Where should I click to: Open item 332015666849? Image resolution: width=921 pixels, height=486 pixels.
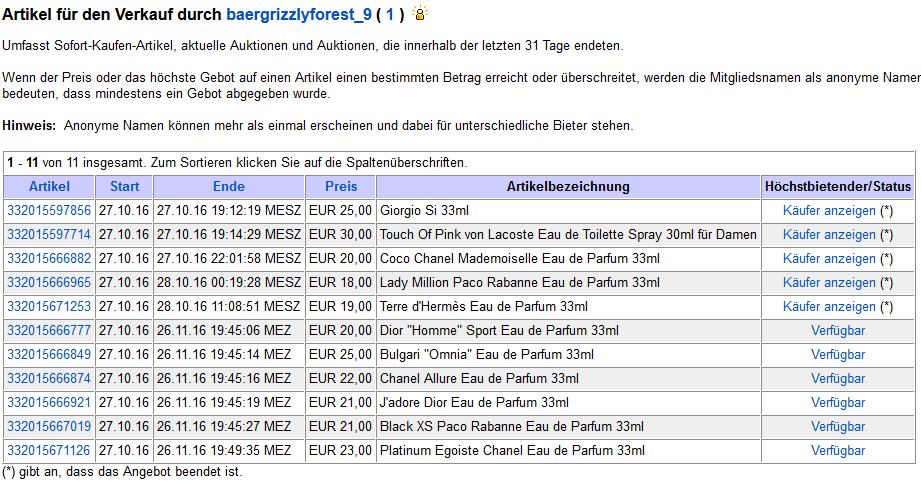tap(49, 355)
